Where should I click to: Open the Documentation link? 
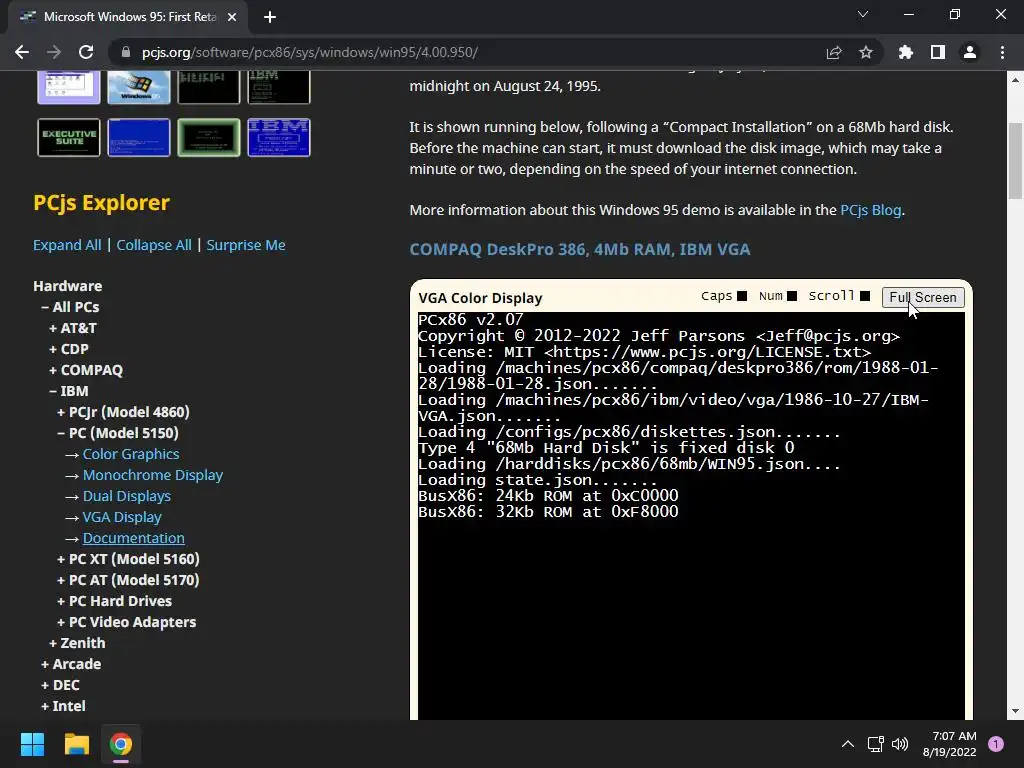click(134, 538)
